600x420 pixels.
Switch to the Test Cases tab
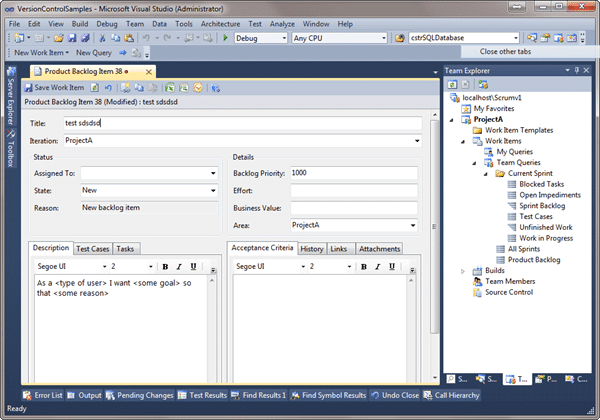click(x=93, y=249)
